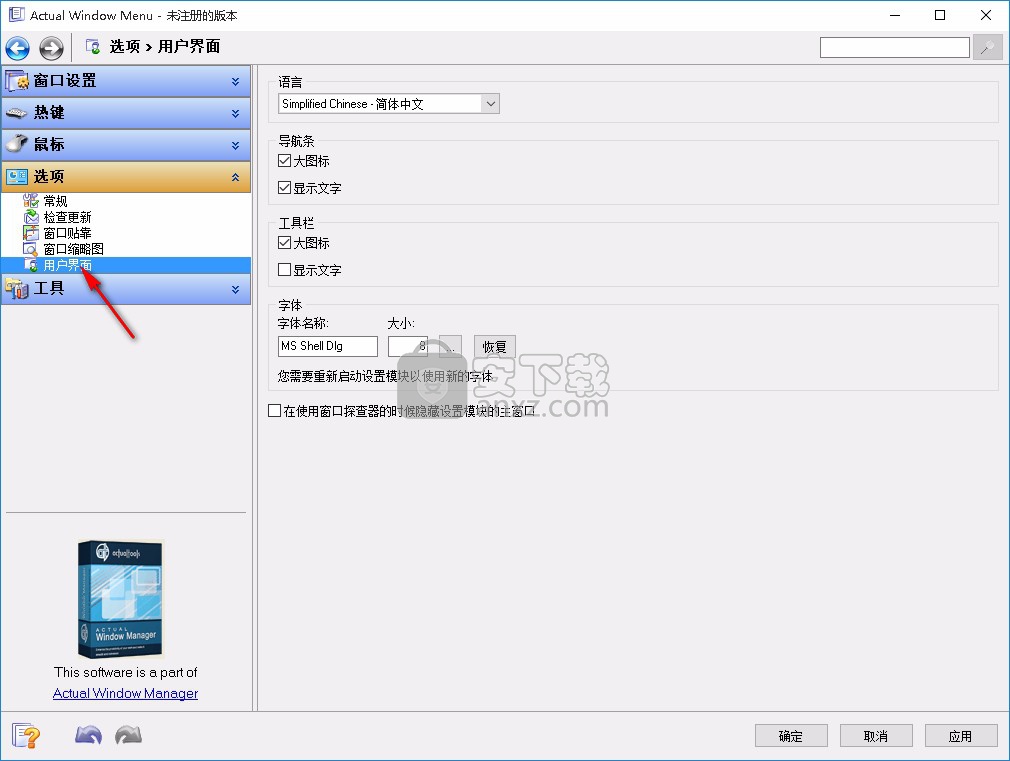Click the 选项 section header label
This screenshot has width=1010, height=761.
49,176
